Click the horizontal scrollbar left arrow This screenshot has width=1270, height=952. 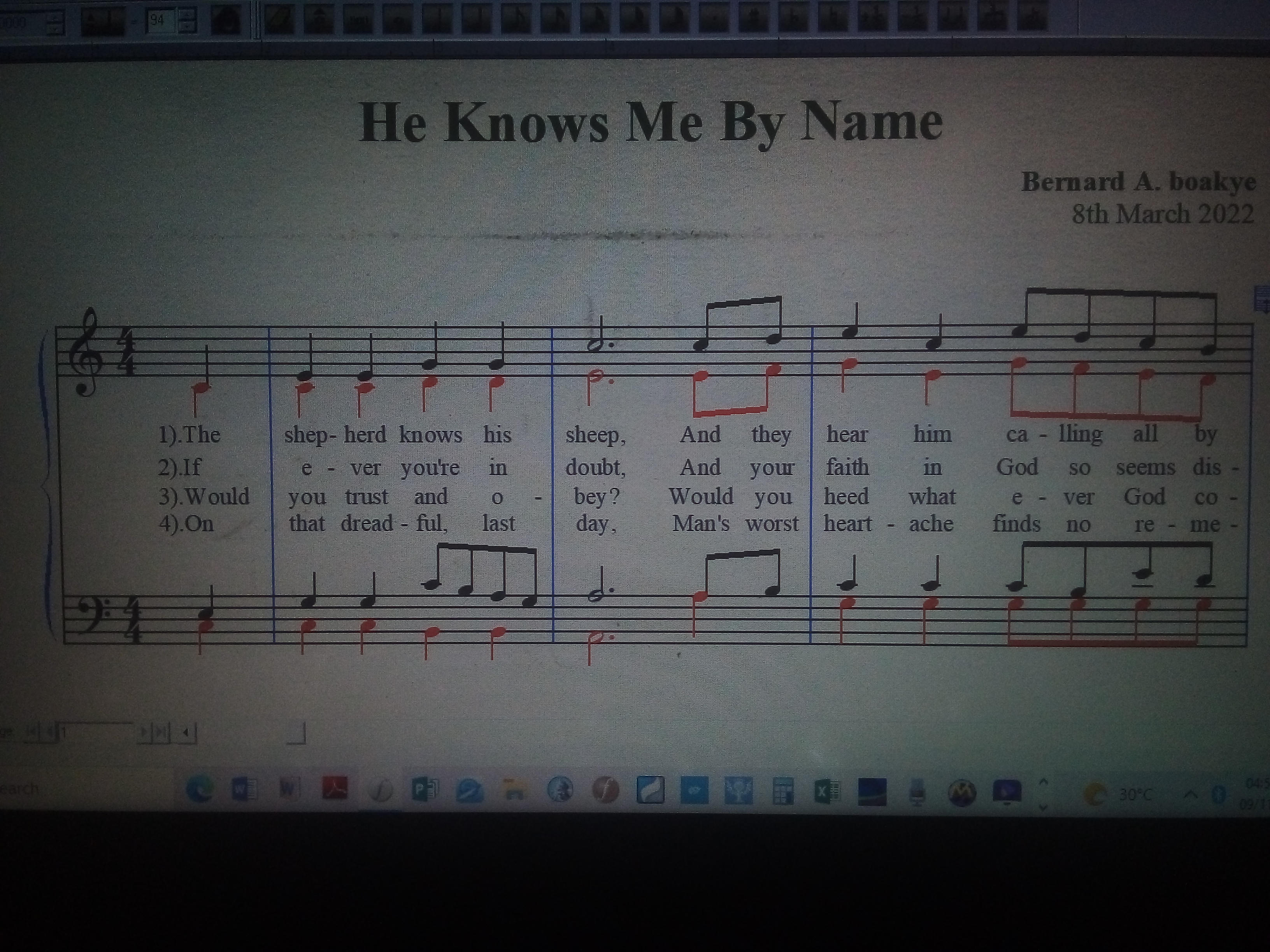point(185,733)
